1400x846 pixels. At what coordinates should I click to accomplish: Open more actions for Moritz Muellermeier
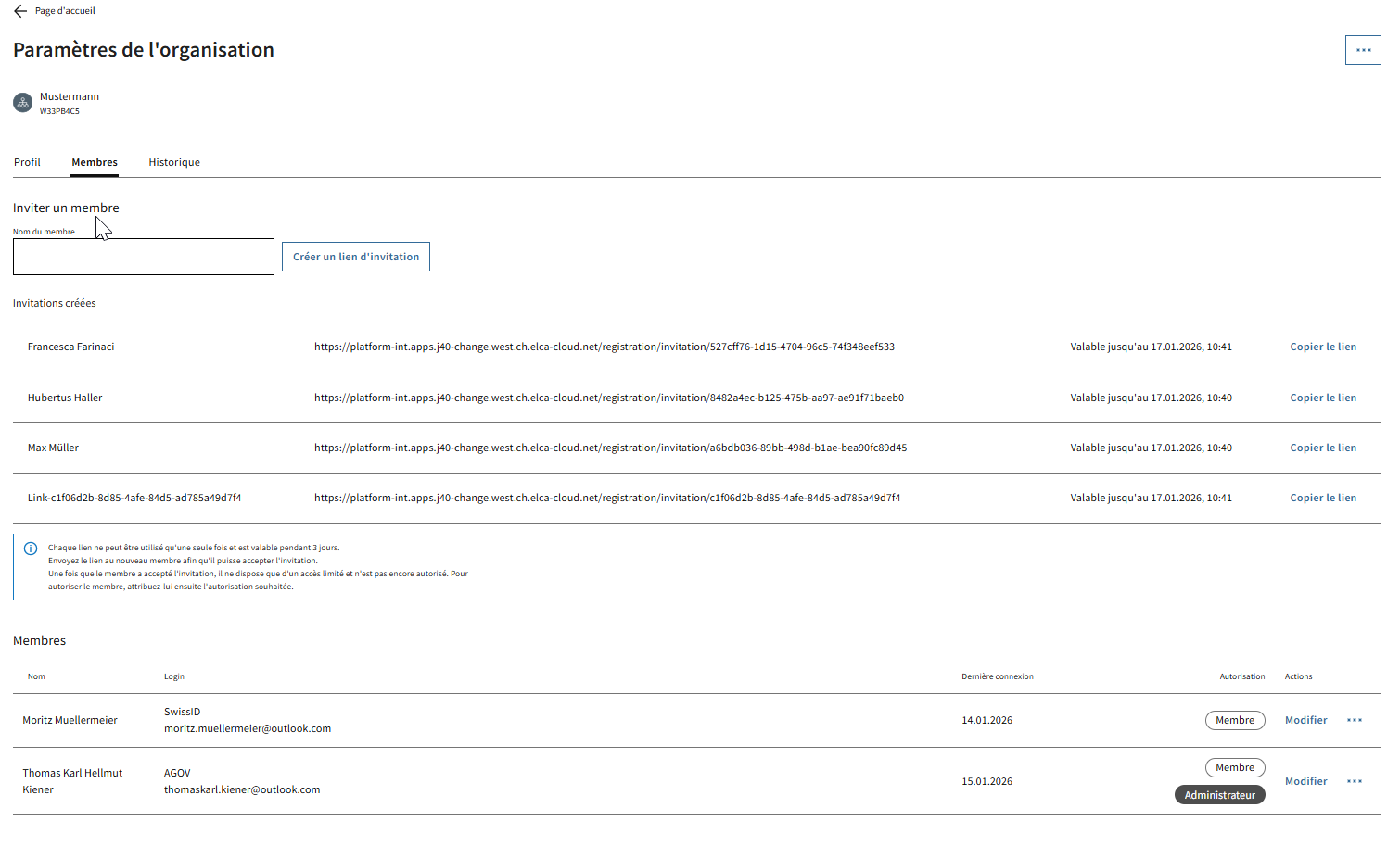[x=1354, y=720]
